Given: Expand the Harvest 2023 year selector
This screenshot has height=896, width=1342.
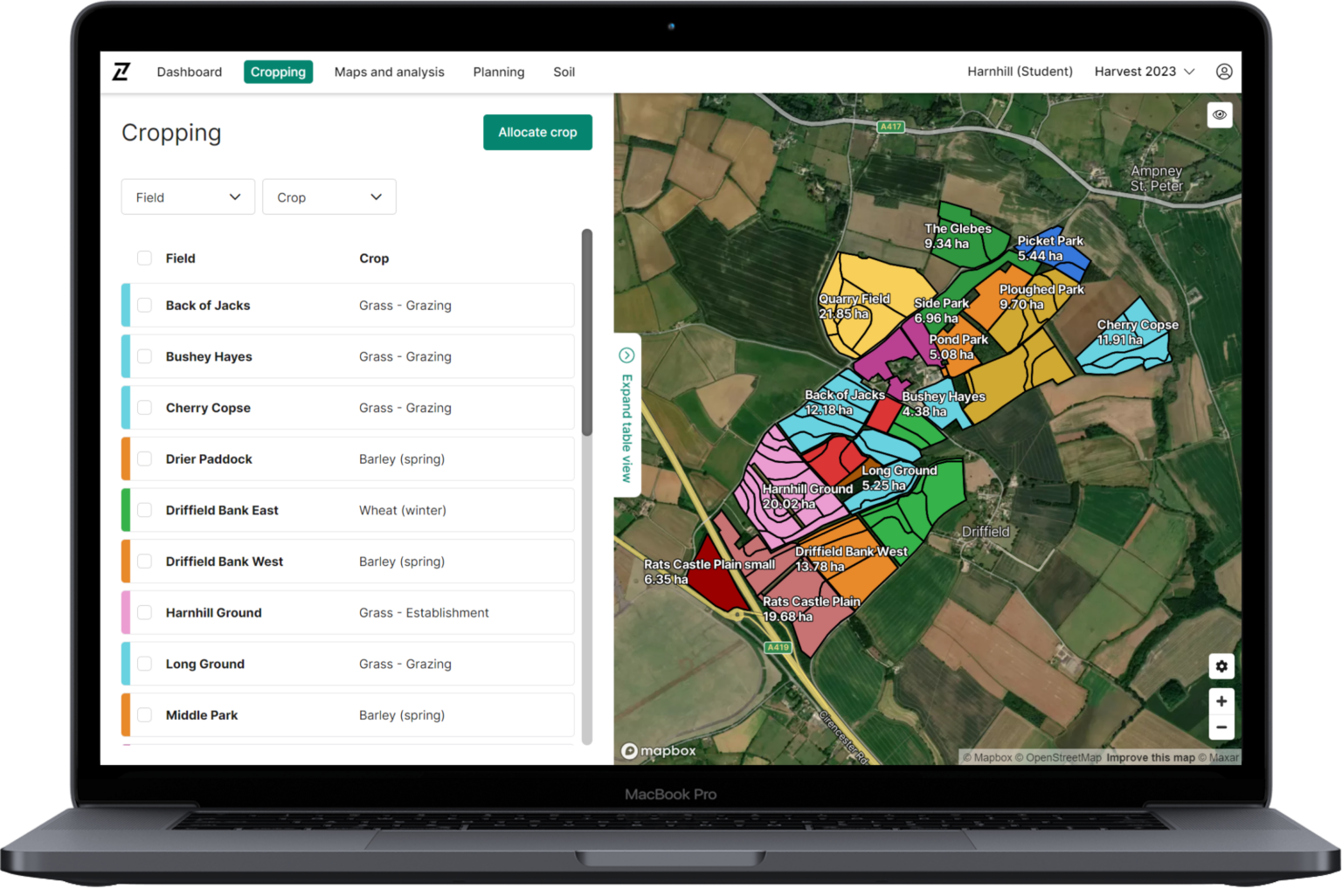Looking at the screenshot, I should point(1144,72).
